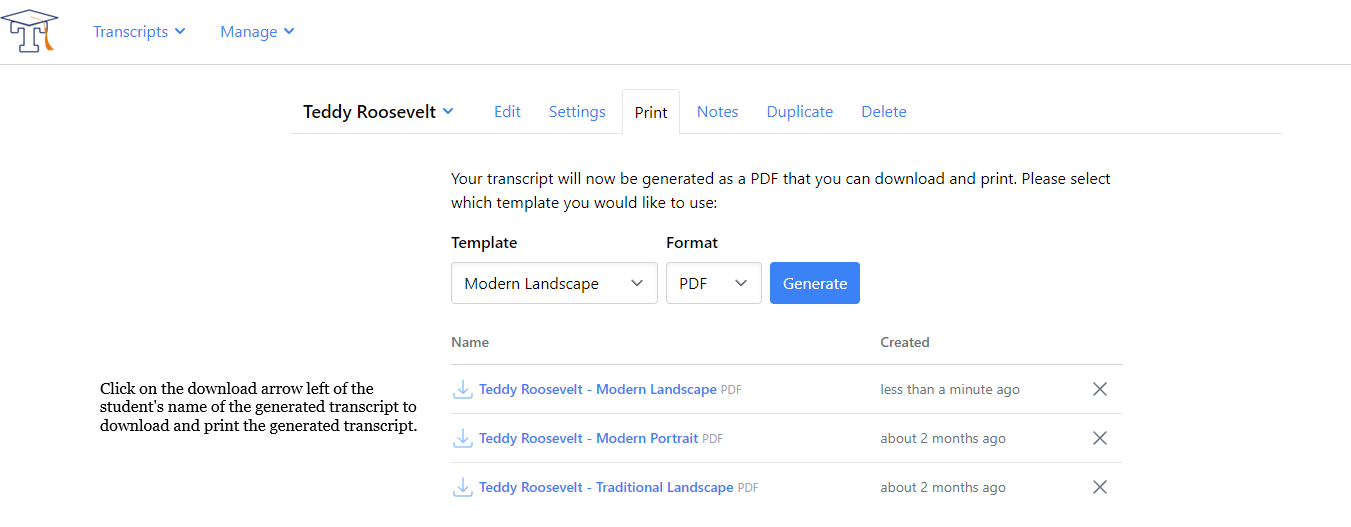
Task: Switch to the Edit tab
Action: coord(507,112)
